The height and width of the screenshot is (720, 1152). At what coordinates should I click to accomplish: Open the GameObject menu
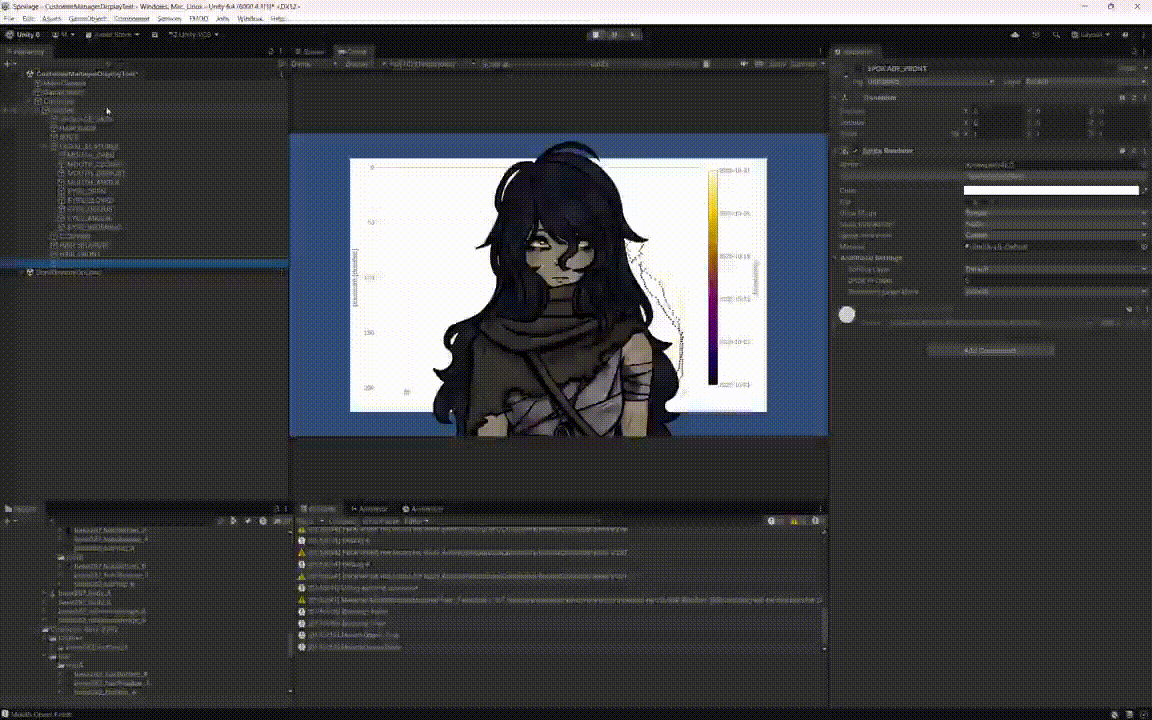point(87,18)
